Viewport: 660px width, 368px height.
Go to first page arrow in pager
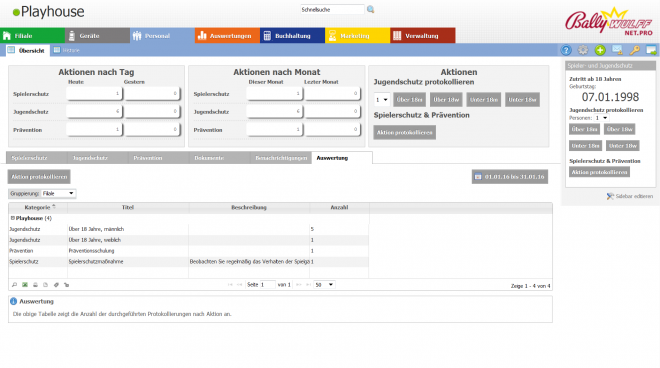[230, 285]
